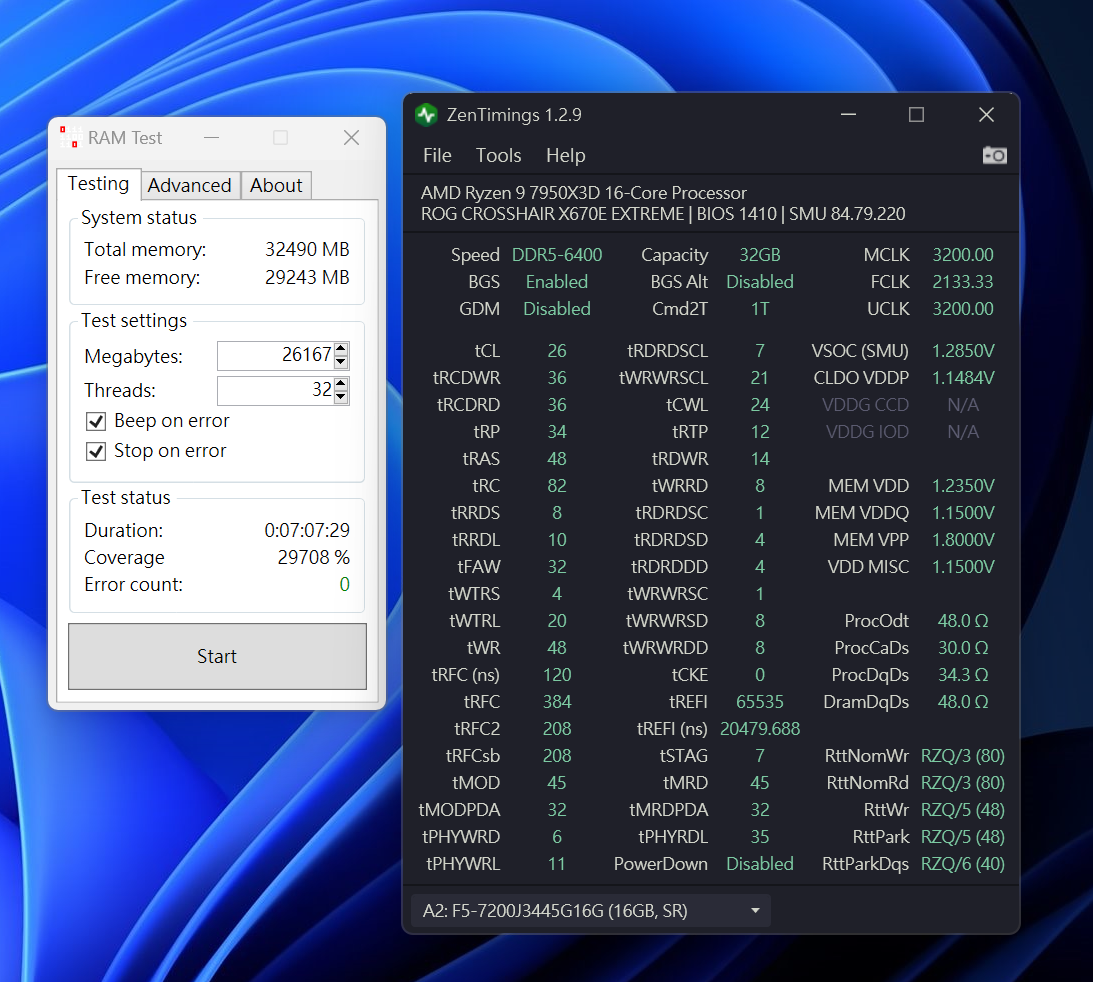Viewport: 1093px width, 982px height.
Task: Click the tREFI (ns) value 20479.688
Action: [760, 729]
